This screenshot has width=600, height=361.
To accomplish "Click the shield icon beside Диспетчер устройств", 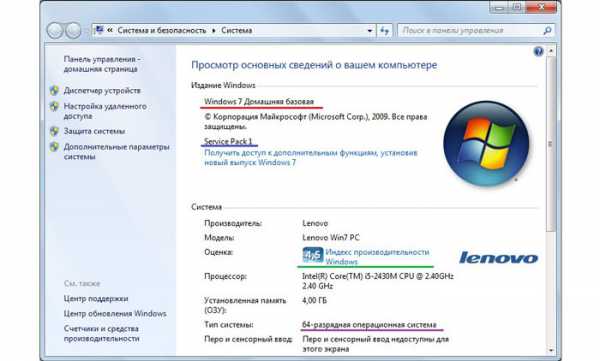I will (54, 91).
